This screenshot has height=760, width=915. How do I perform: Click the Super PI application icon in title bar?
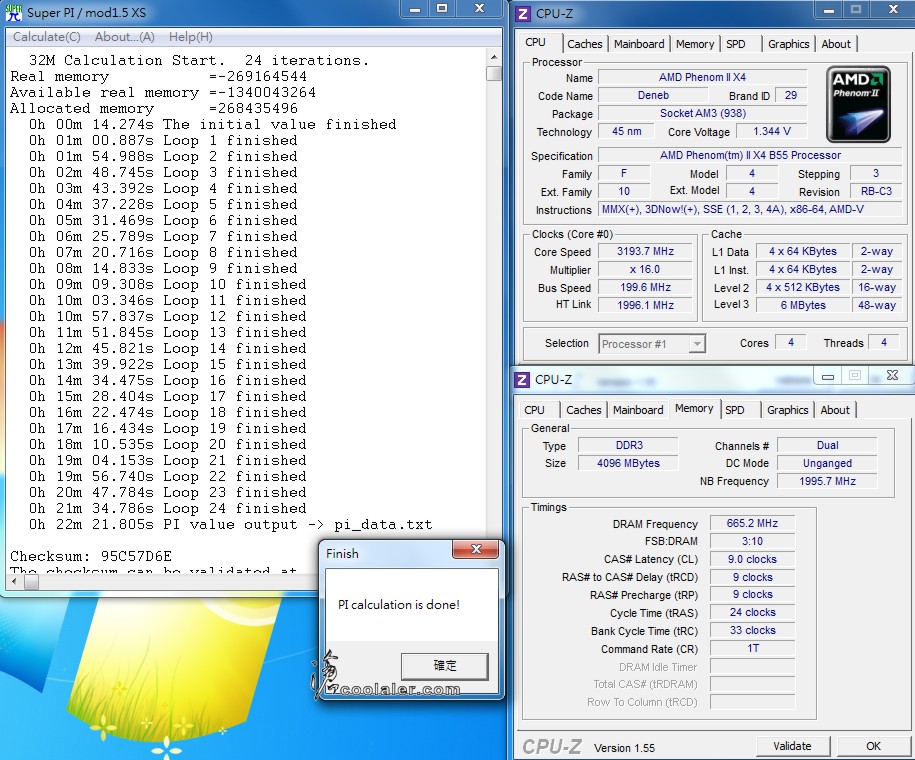[14, 12]
